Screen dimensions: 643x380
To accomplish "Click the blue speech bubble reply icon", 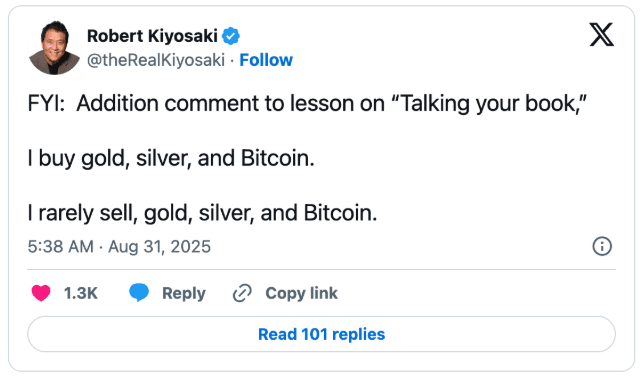I will click(139, 293).
